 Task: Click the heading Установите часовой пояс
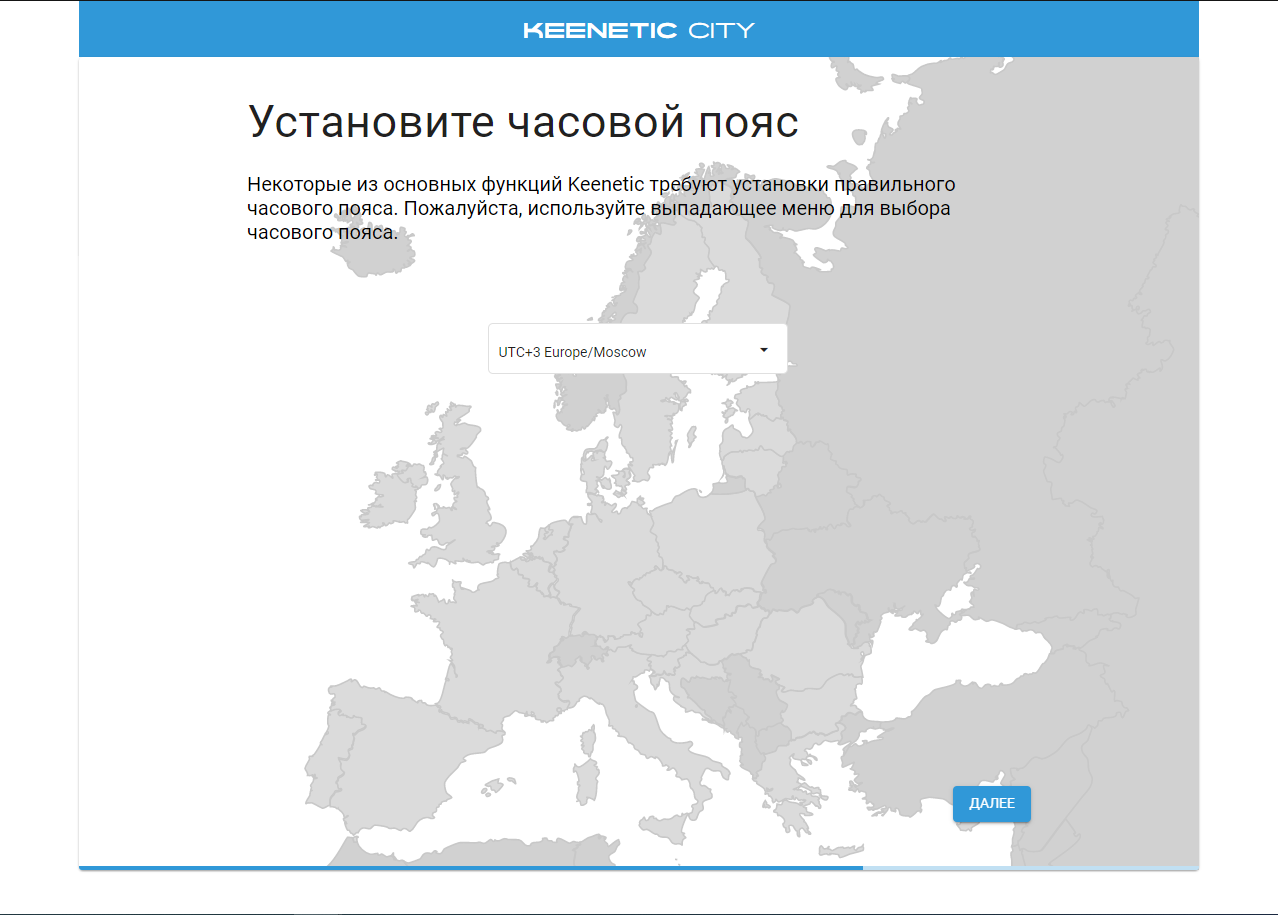pos(523,122)
